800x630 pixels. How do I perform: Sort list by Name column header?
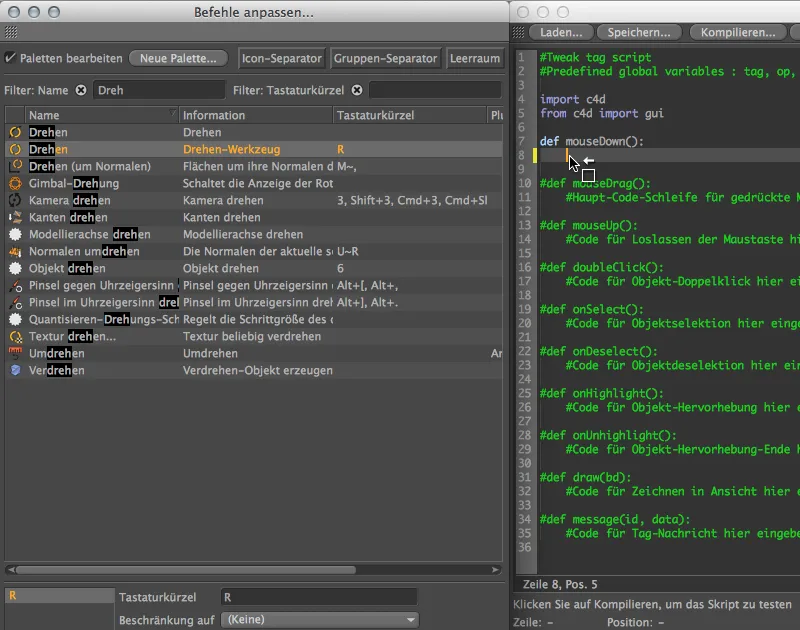pos(101,115)
